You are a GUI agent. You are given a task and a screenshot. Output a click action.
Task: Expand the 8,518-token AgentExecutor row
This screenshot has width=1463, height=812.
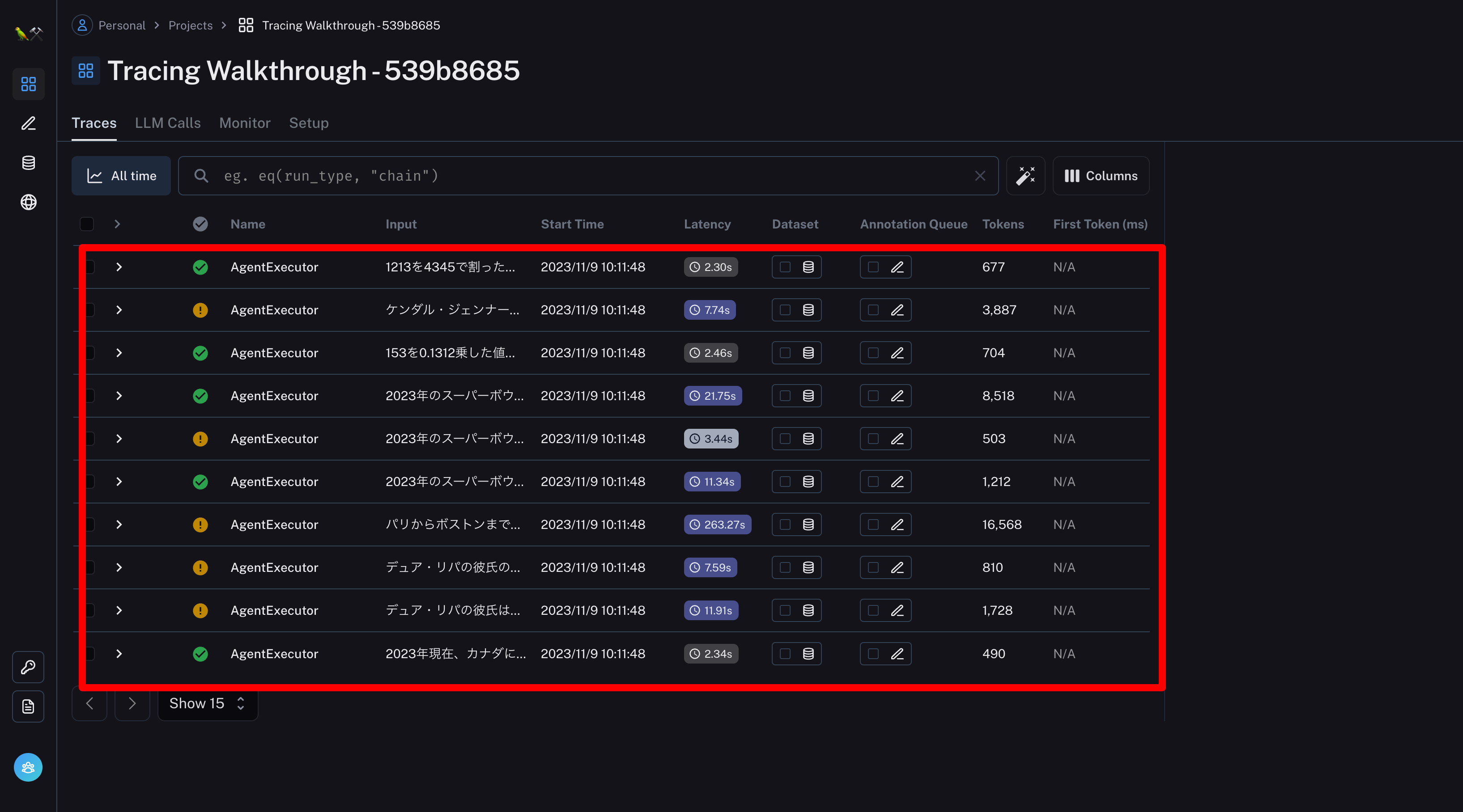(x=119, y=396)
